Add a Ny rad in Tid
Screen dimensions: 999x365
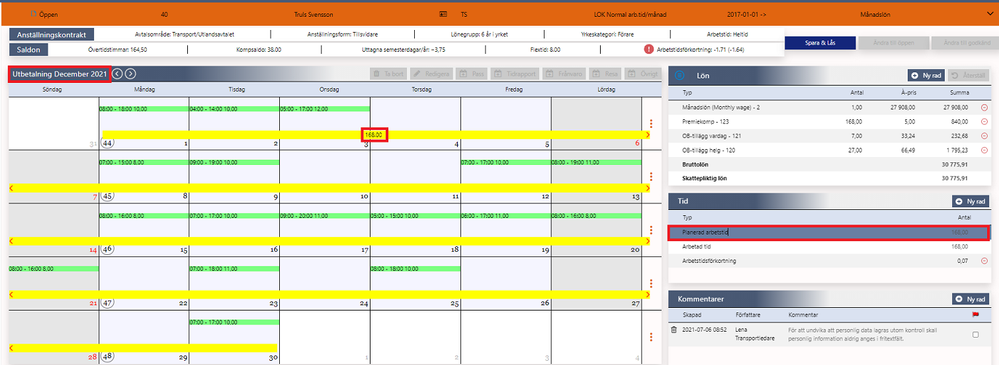coord(971,201)
